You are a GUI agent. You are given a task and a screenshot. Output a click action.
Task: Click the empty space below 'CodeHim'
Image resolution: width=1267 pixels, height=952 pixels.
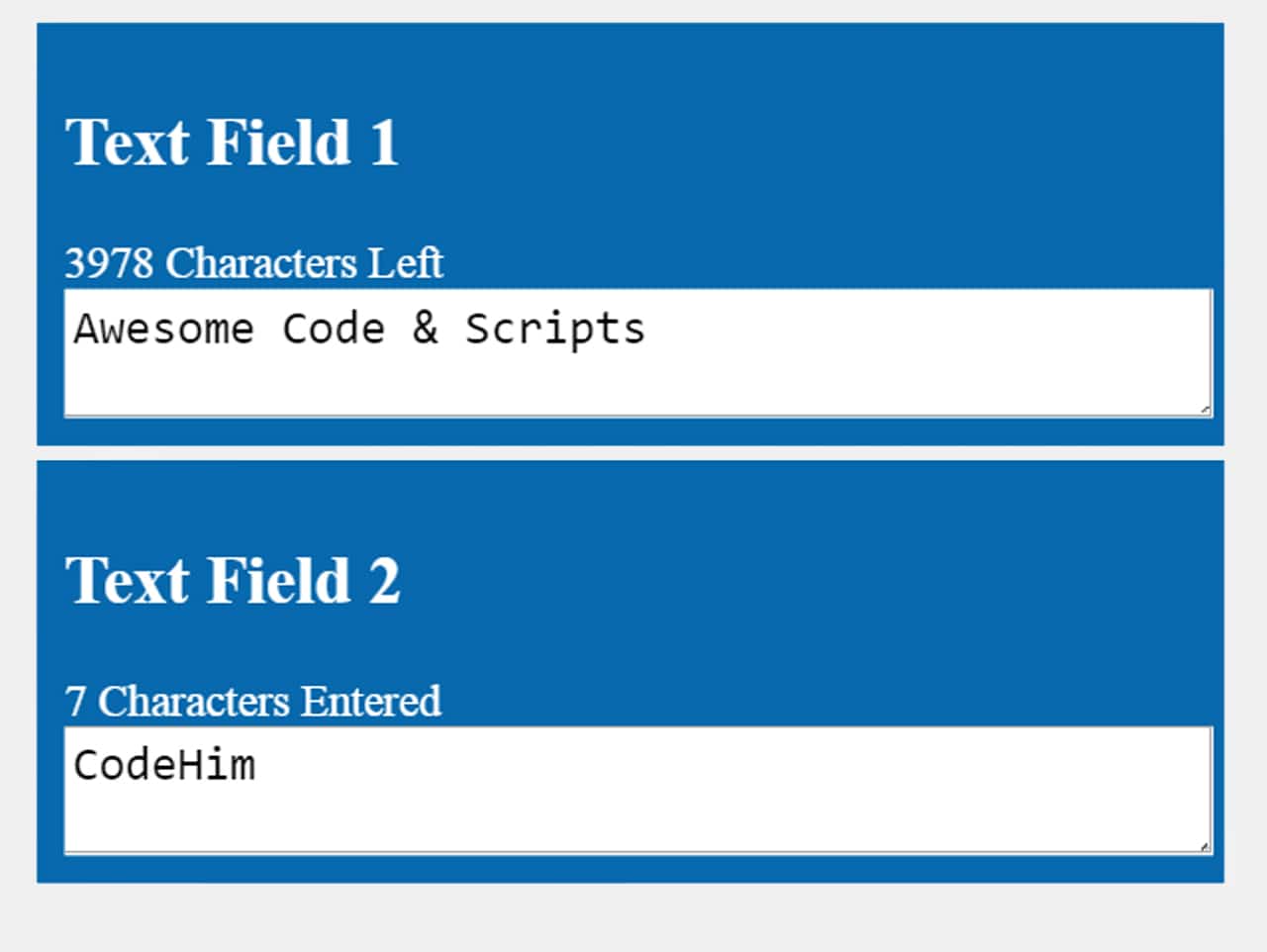[x=396, y=816]
